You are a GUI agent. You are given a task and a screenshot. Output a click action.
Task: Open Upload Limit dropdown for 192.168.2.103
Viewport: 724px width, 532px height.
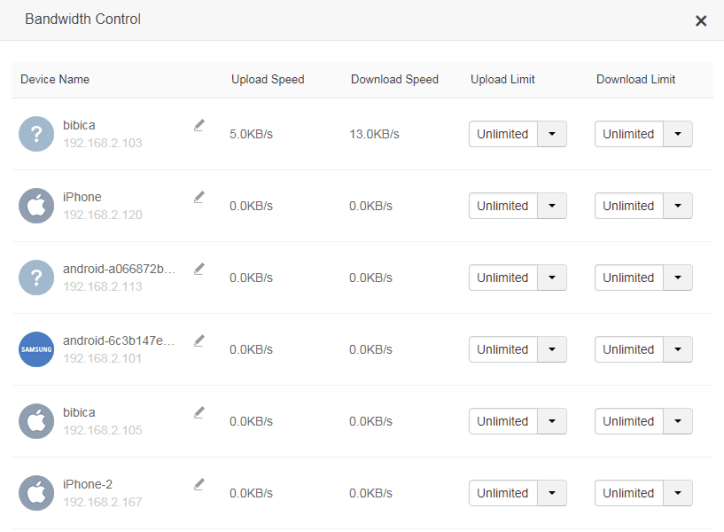coord(552,134)
